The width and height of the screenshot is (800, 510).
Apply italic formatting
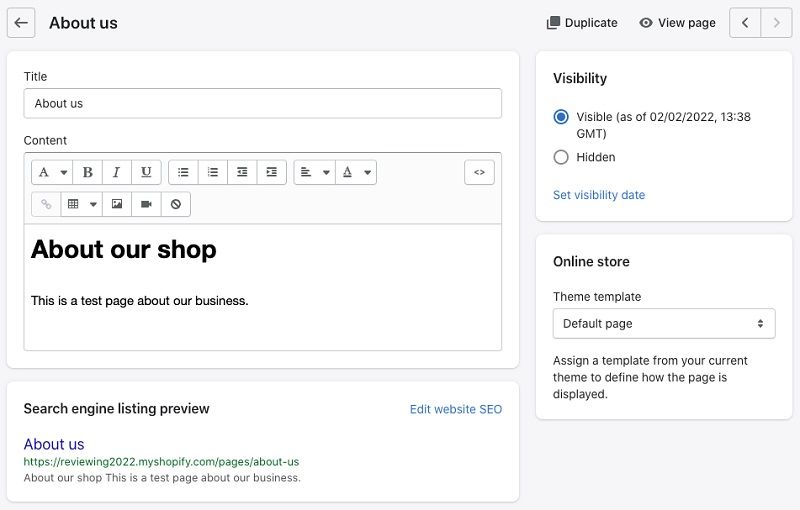(x=117, y=172)
